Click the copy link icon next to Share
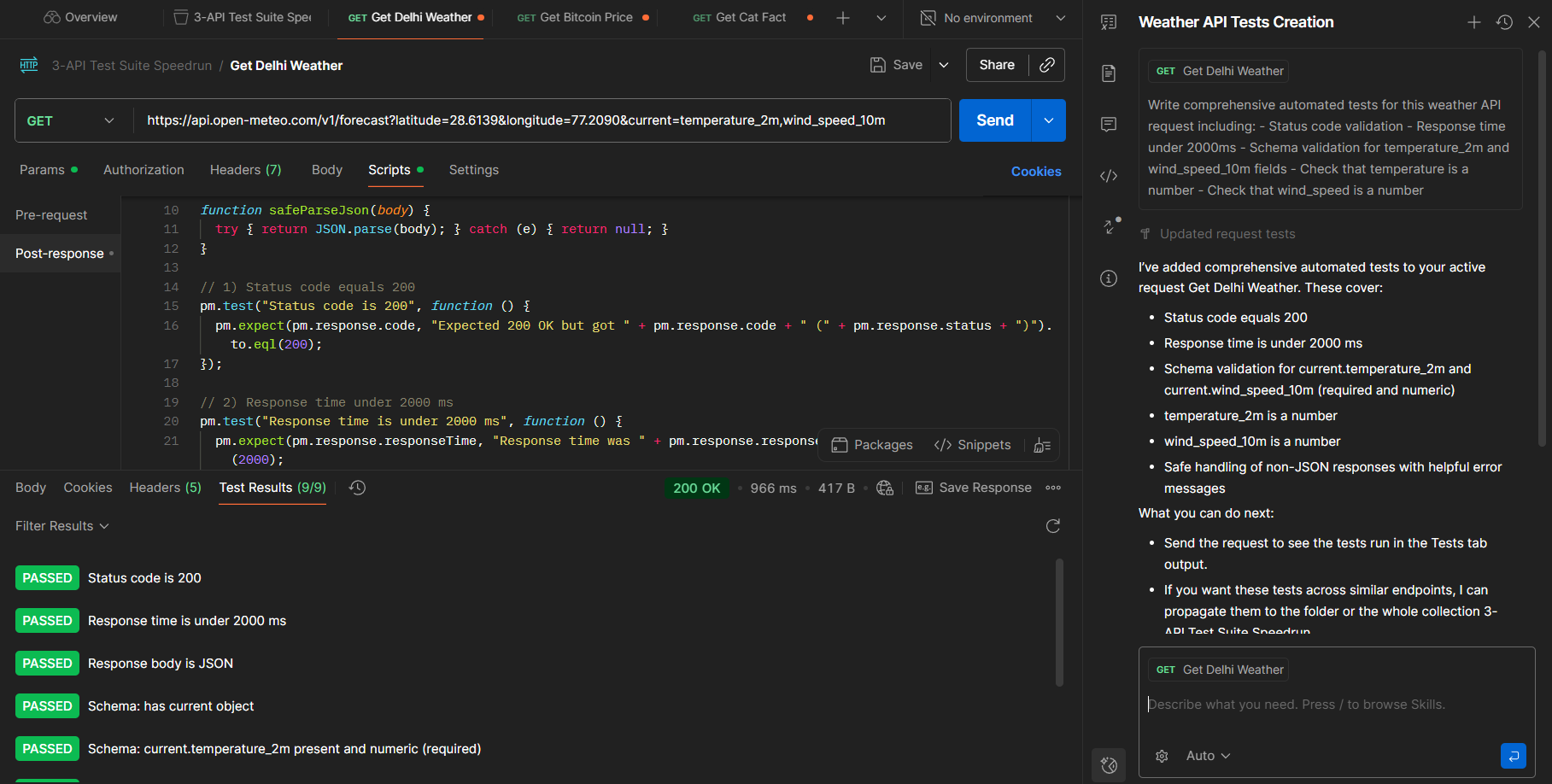 click(1046, 65)
